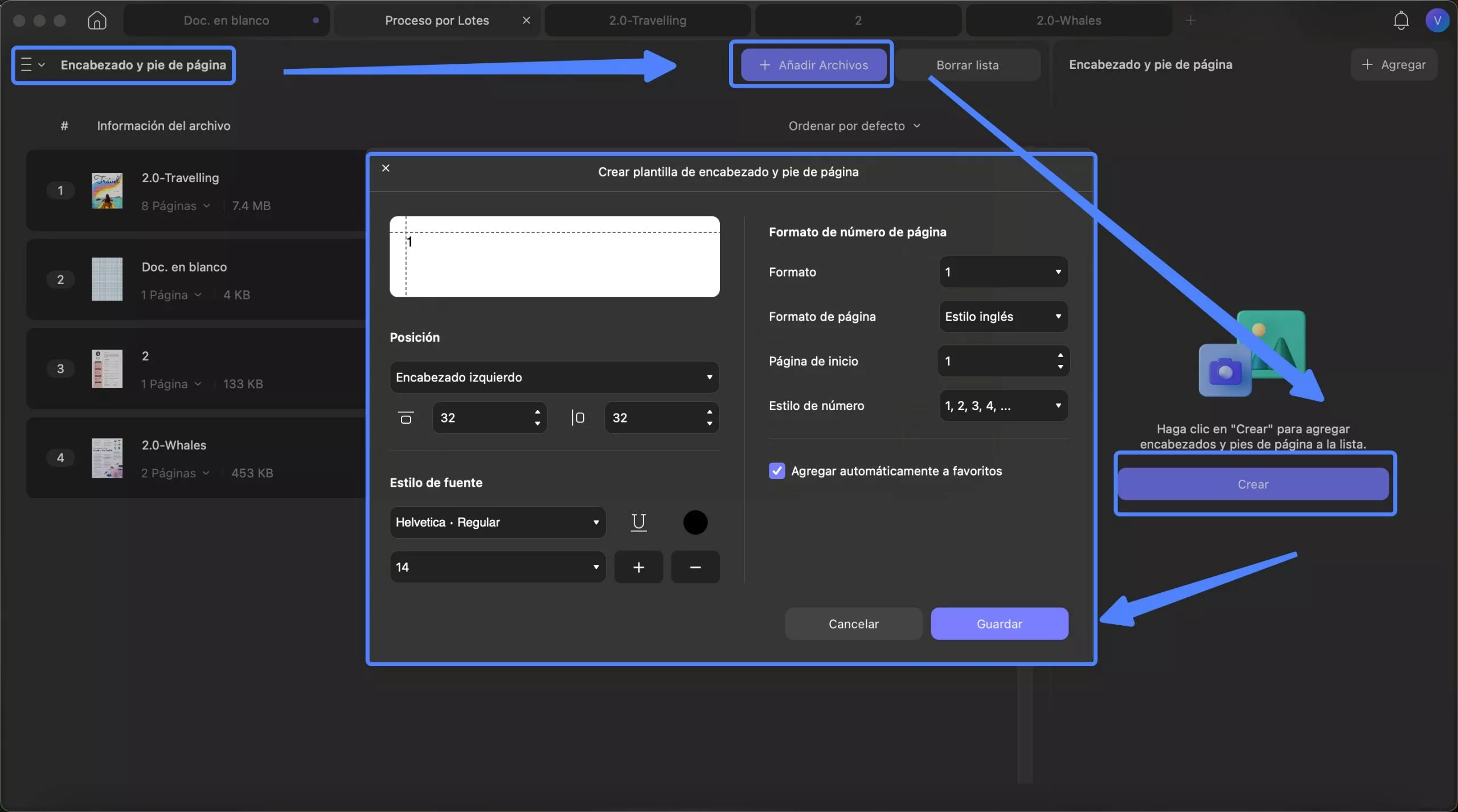
Task: Open a new tab with the plus icon
Action: point(1190,20)
